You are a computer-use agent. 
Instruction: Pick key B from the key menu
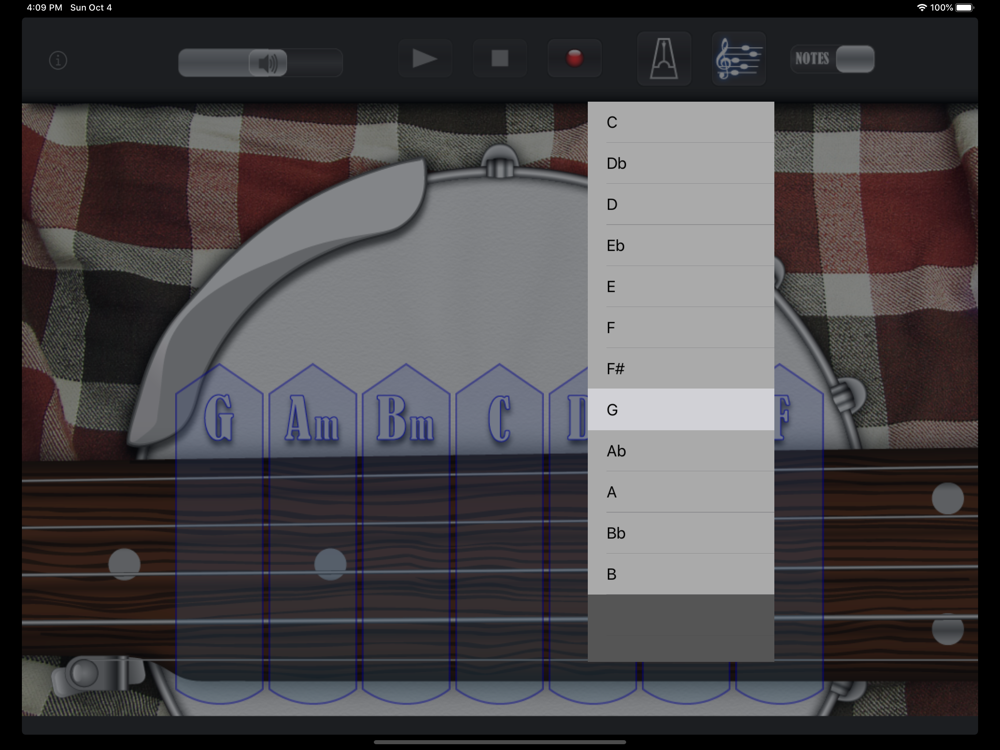681,574
